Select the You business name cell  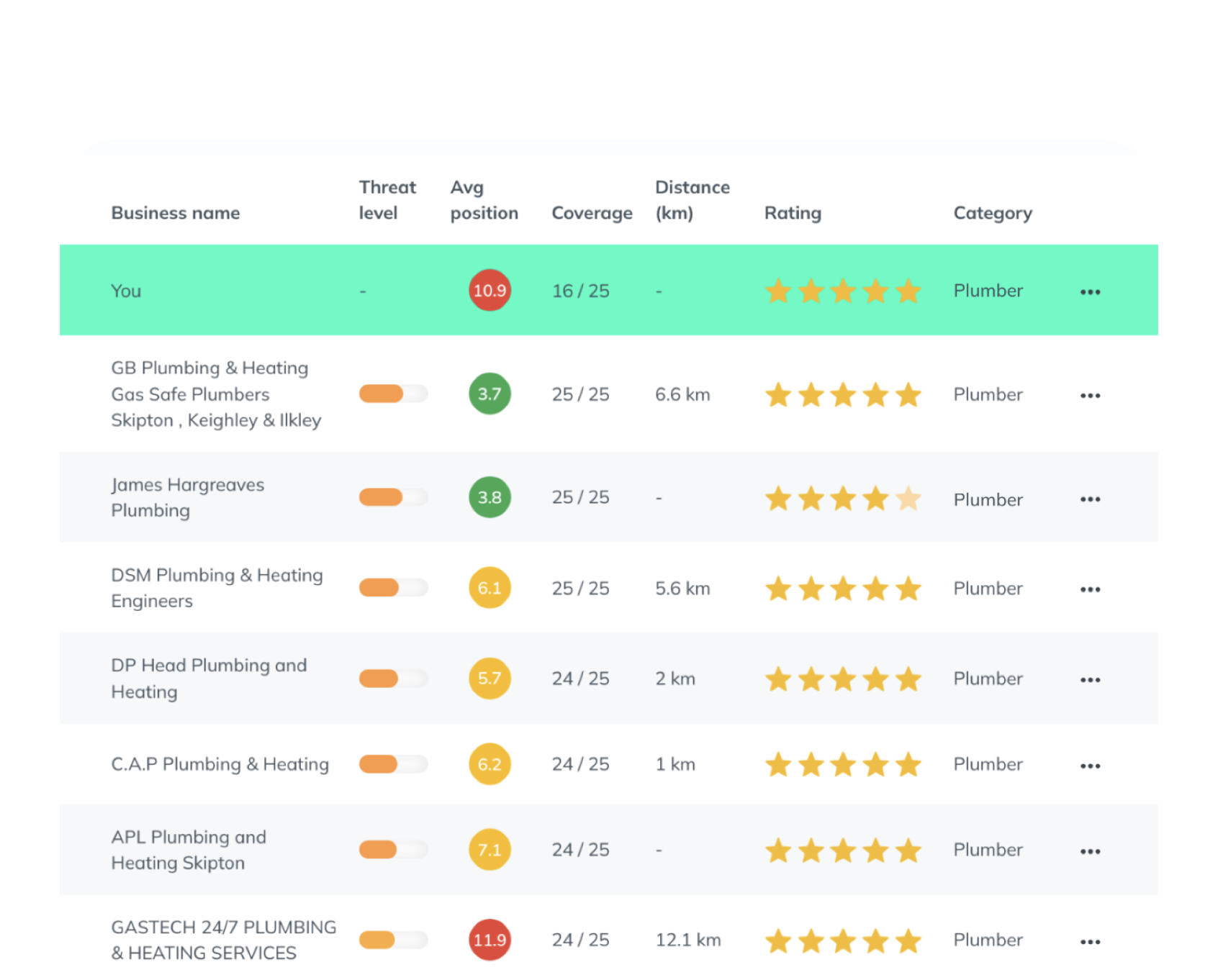126,291
